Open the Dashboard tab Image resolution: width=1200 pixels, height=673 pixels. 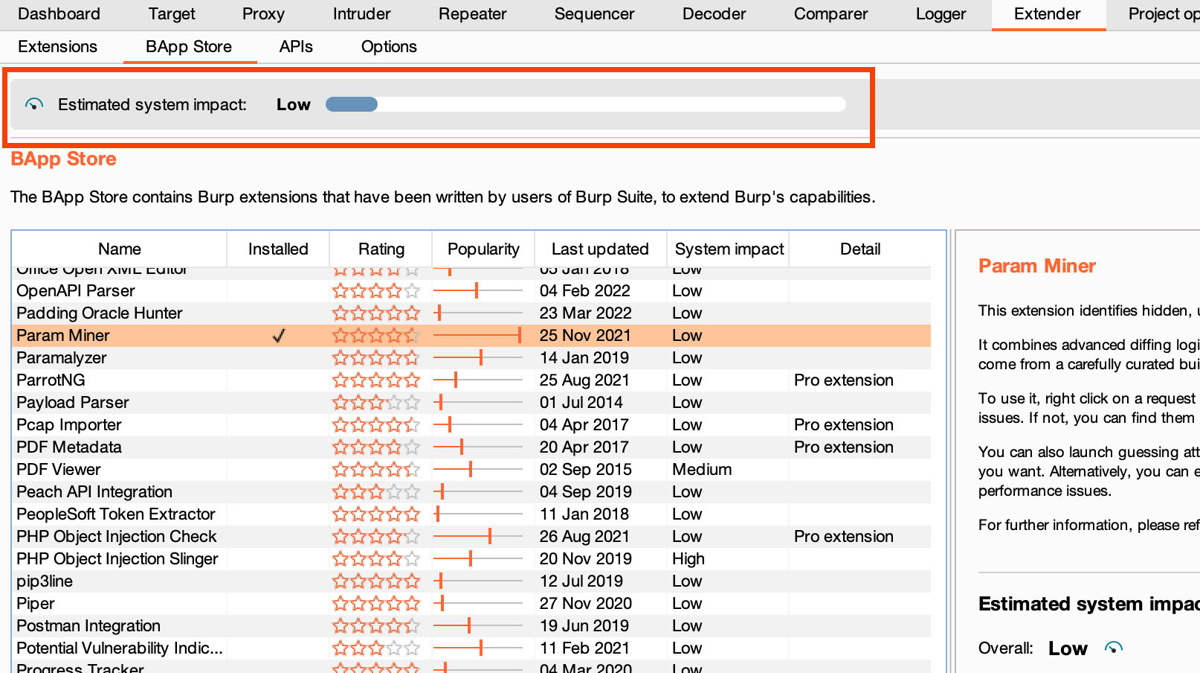[59, 14]
